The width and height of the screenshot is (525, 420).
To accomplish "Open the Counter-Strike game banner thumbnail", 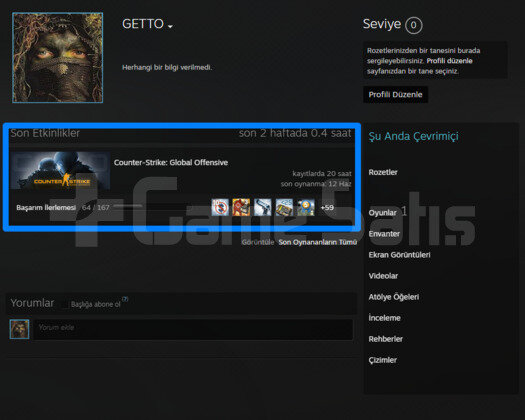I will click(60, 171).
